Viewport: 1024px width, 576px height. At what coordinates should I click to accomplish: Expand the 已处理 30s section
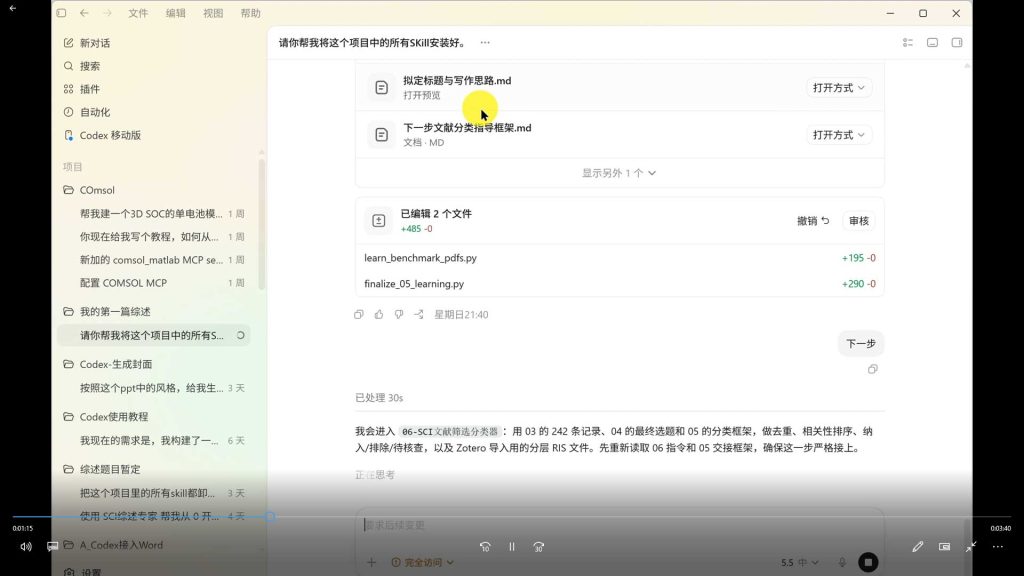[x=379, y=398]
